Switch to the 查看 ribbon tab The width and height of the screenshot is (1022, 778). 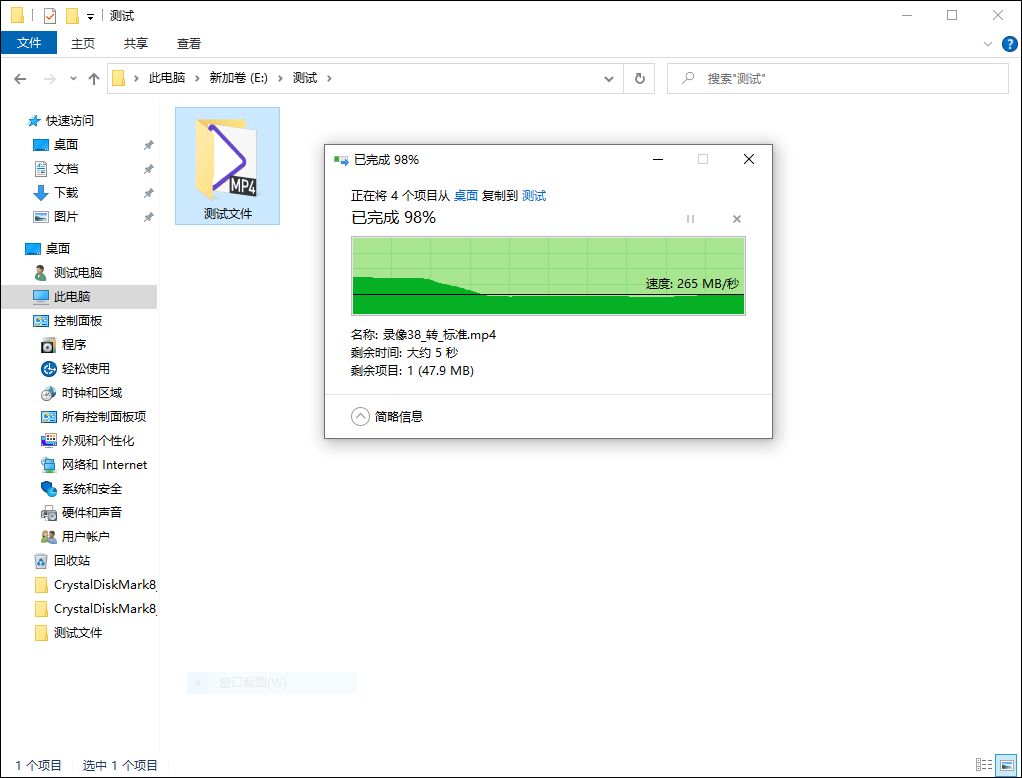click(188, 43)
